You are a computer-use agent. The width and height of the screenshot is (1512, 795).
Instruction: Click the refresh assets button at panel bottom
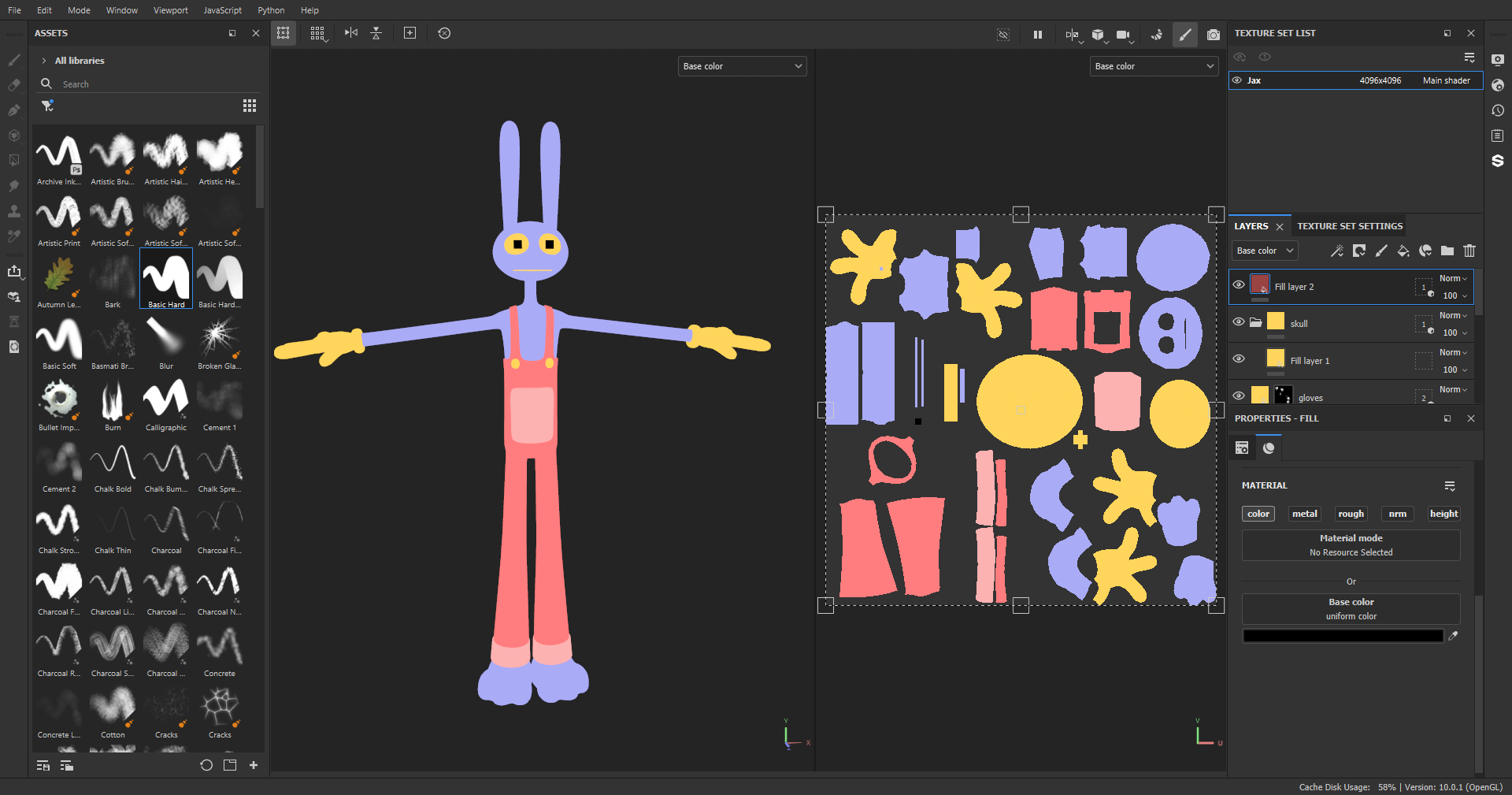tap(206, 765)
